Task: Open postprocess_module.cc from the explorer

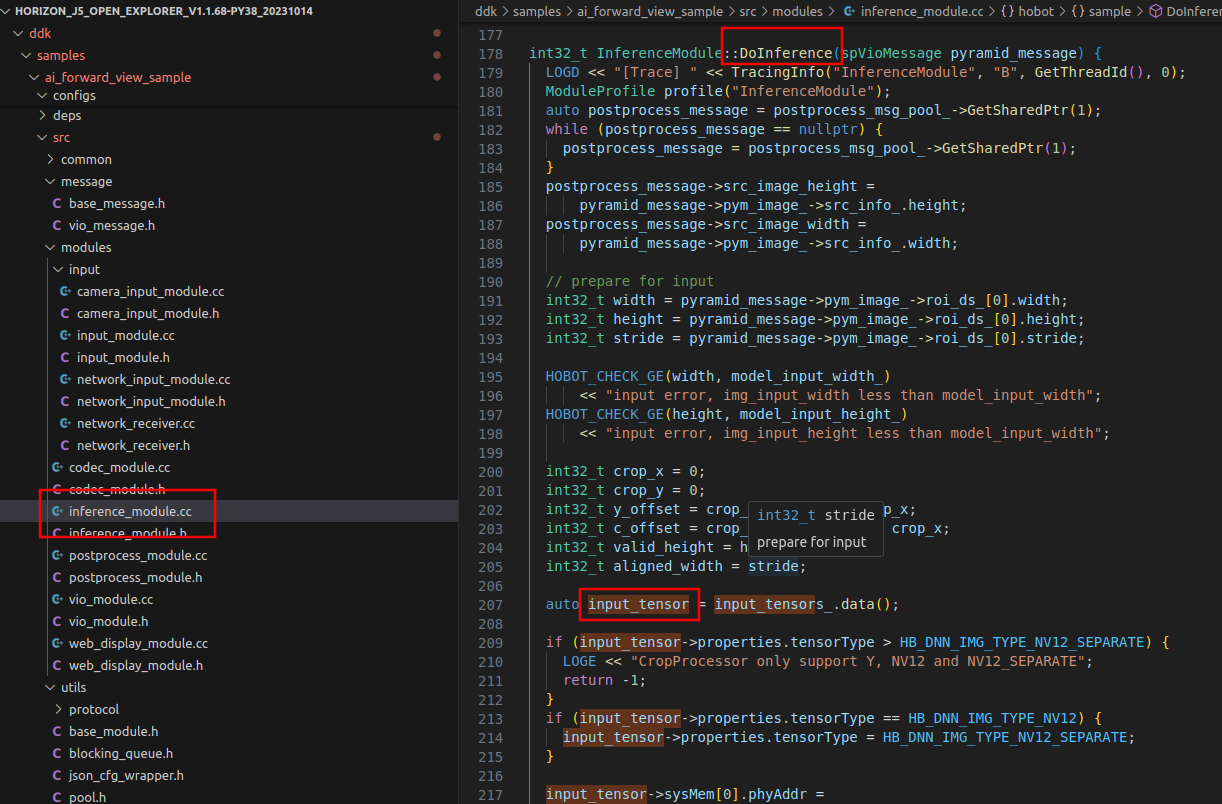Action: tap(137, 556)
